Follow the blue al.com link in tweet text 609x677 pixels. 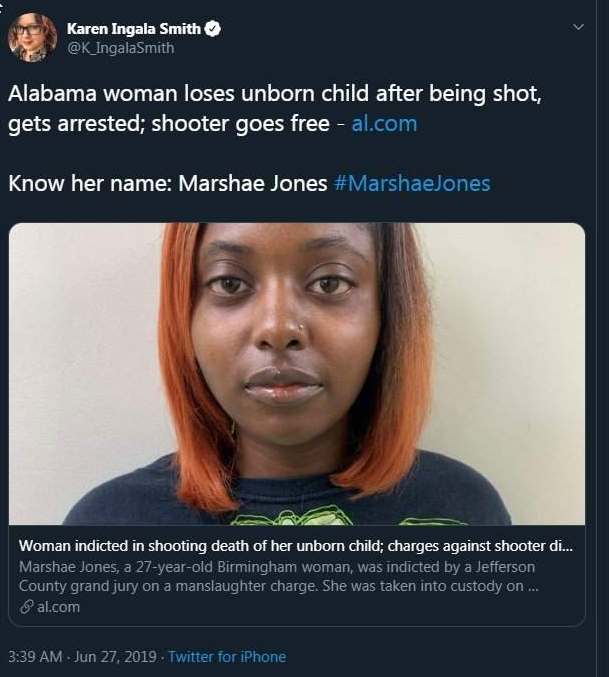384,124
